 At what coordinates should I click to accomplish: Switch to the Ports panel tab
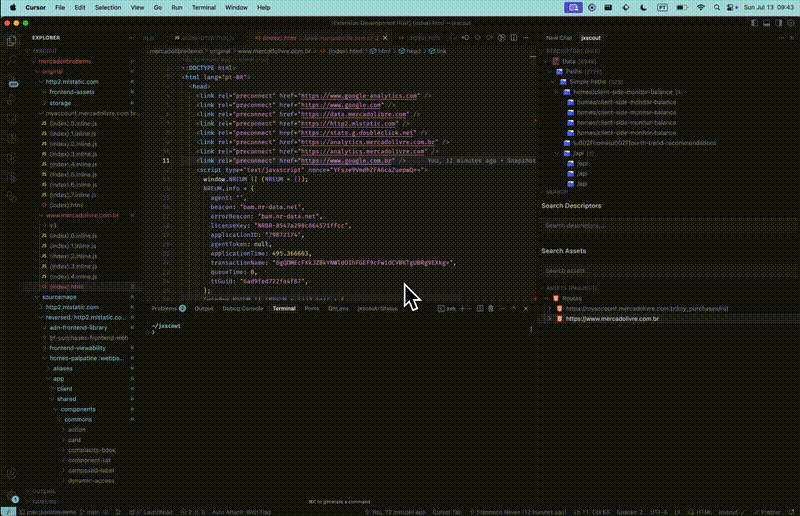point(312,308)
